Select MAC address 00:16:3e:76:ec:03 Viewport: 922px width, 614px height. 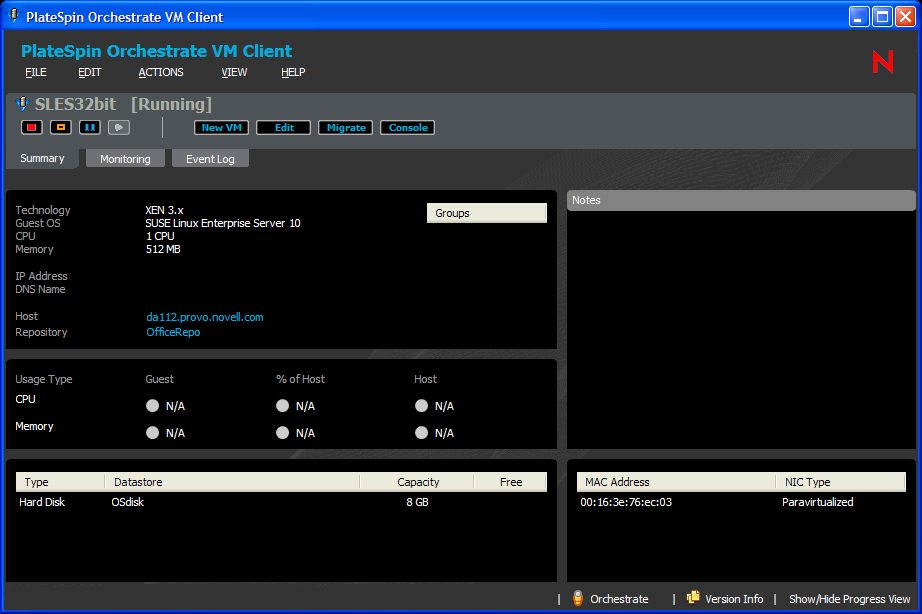(x=626, y=502)
